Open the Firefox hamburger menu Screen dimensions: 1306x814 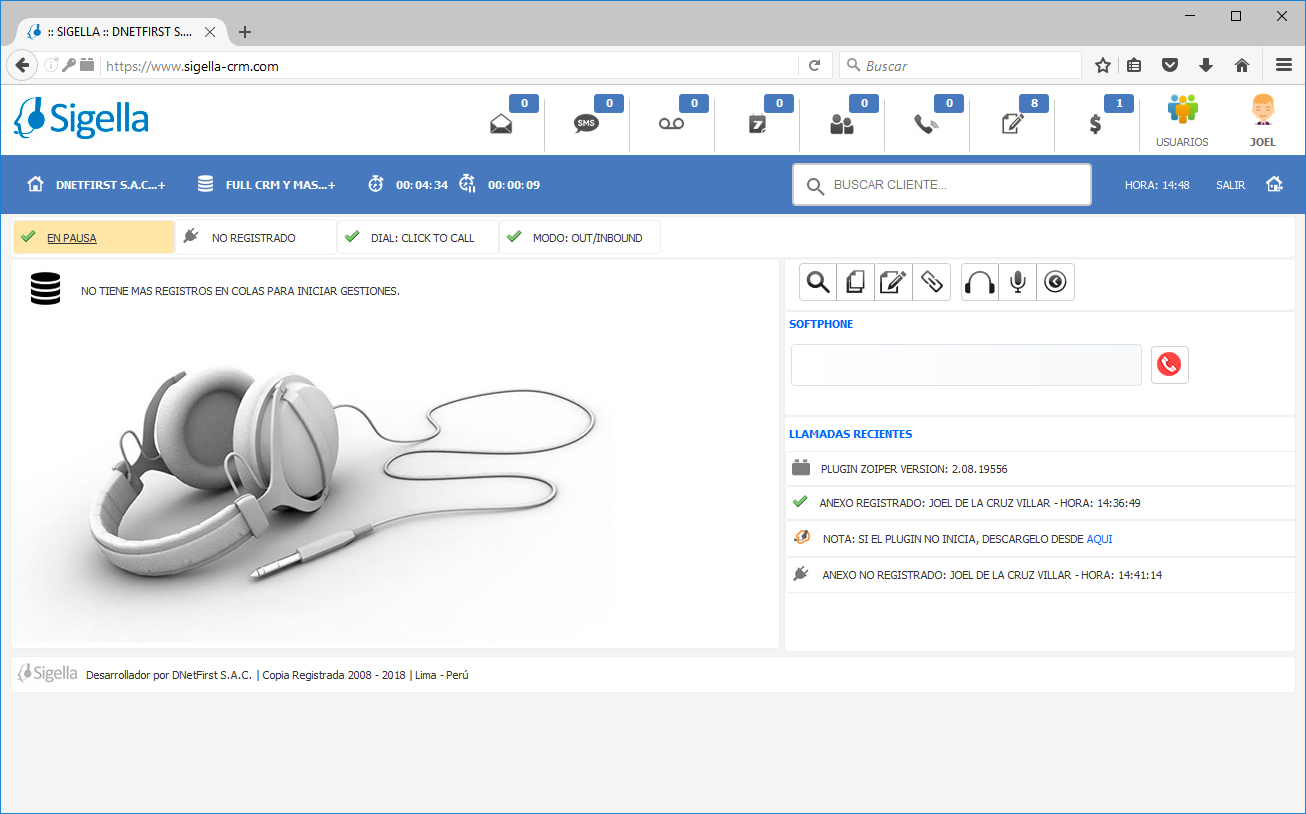pos(1284,65)
